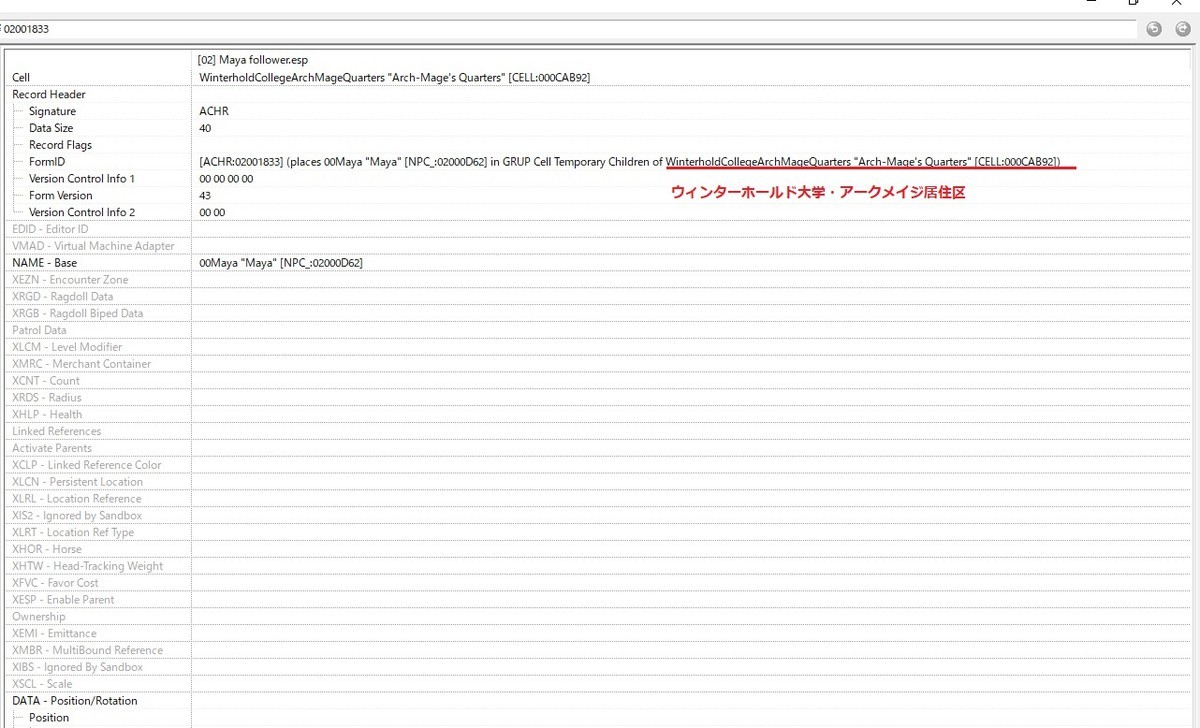The height and width of the screenshot is (728, 1200).
Task: Click the navigate back arrow icon
Action: click(1154, 29)
